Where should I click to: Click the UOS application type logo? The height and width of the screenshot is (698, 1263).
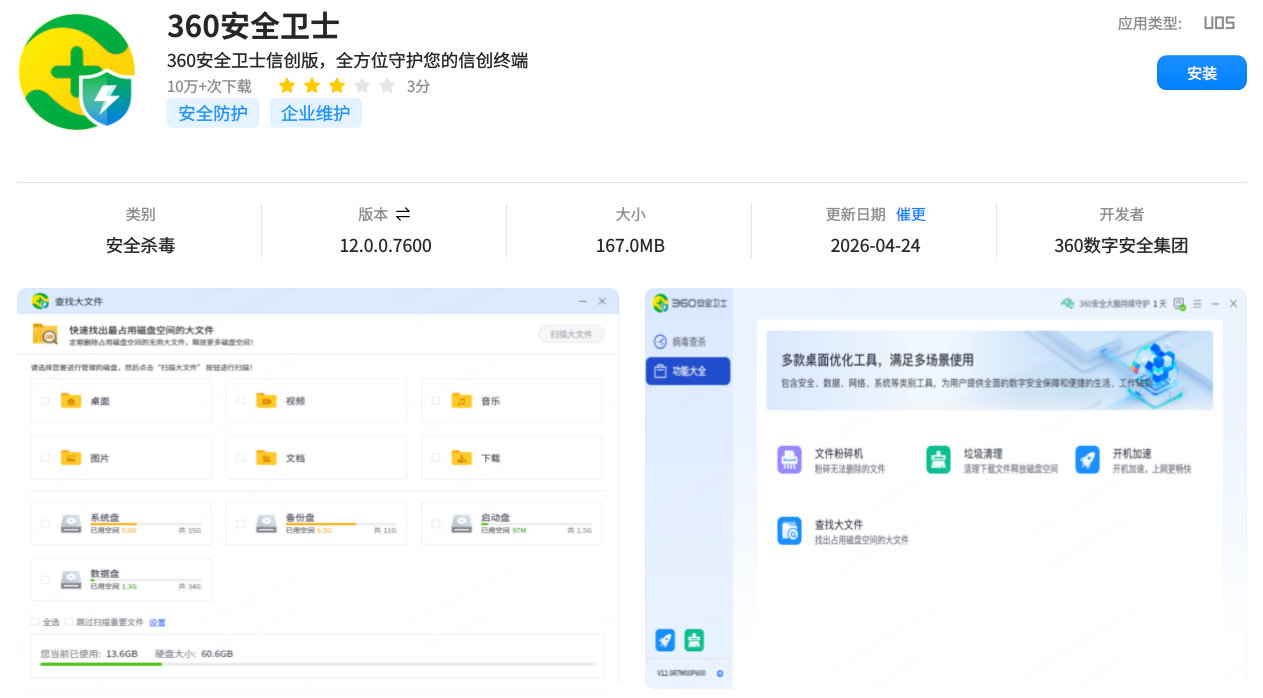(x=1219, y=23)
